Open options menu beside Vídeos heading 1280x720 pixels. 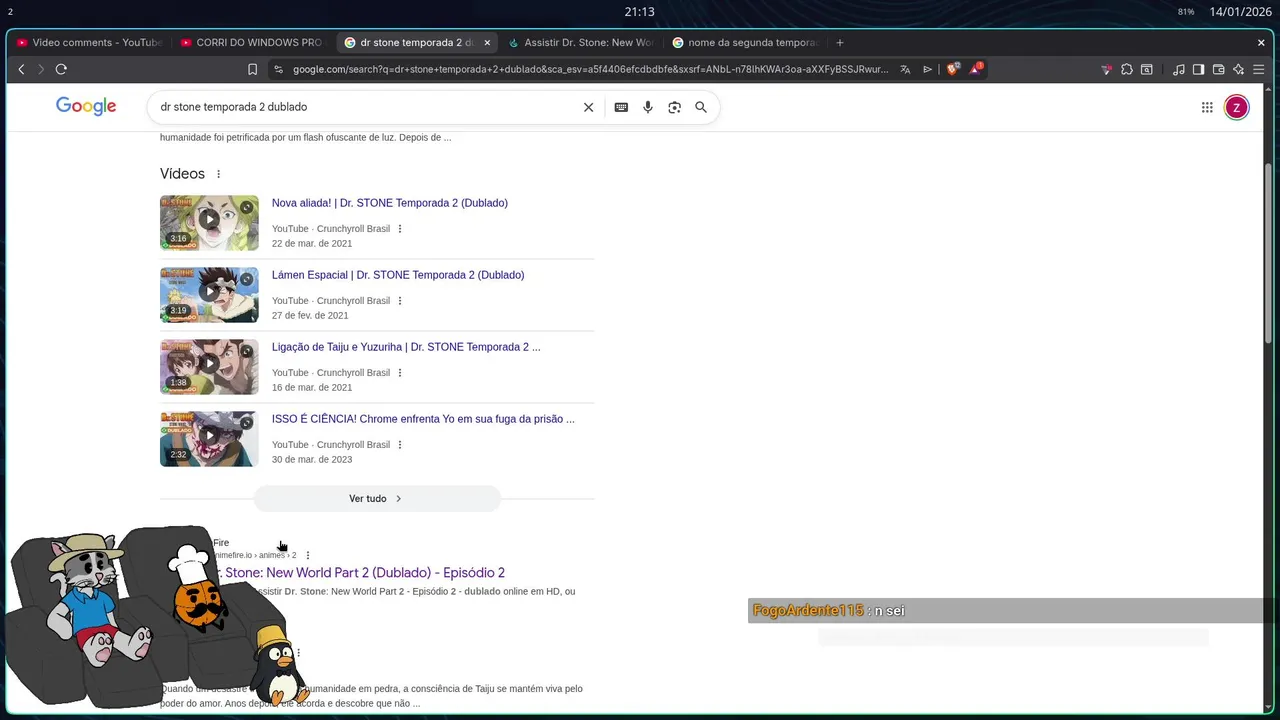point(218,174)
